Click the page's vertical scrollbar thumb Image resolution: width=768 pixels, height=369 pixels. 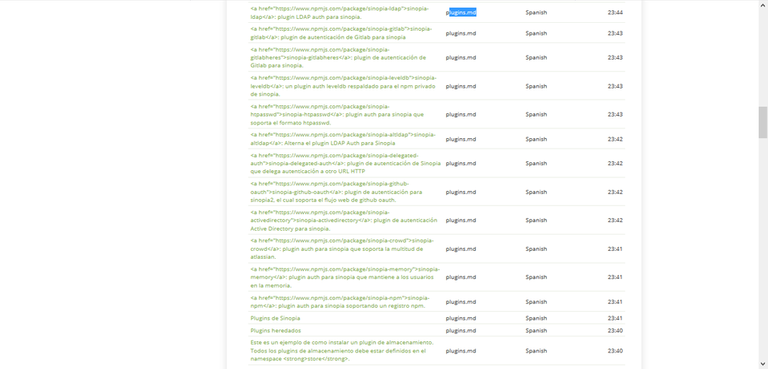click(763, 123)
